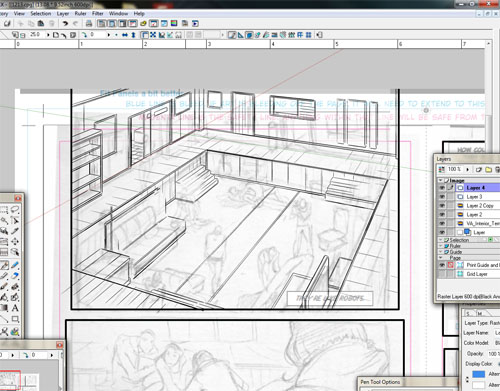The width and height of the screenshot is (500, 391).
Task: Select the Layer 2 row
Action: 478,215
